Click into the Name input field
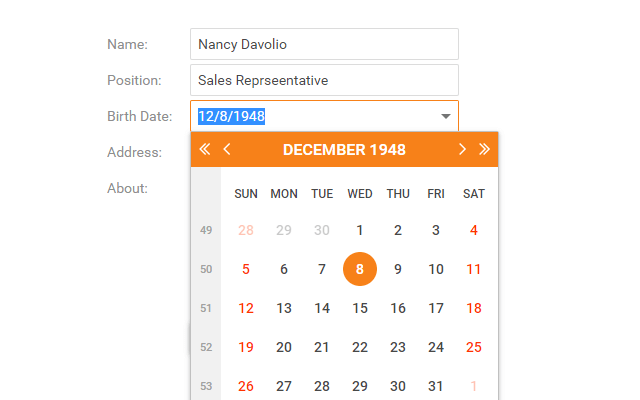The image size is (640, 400). [324, 44]
